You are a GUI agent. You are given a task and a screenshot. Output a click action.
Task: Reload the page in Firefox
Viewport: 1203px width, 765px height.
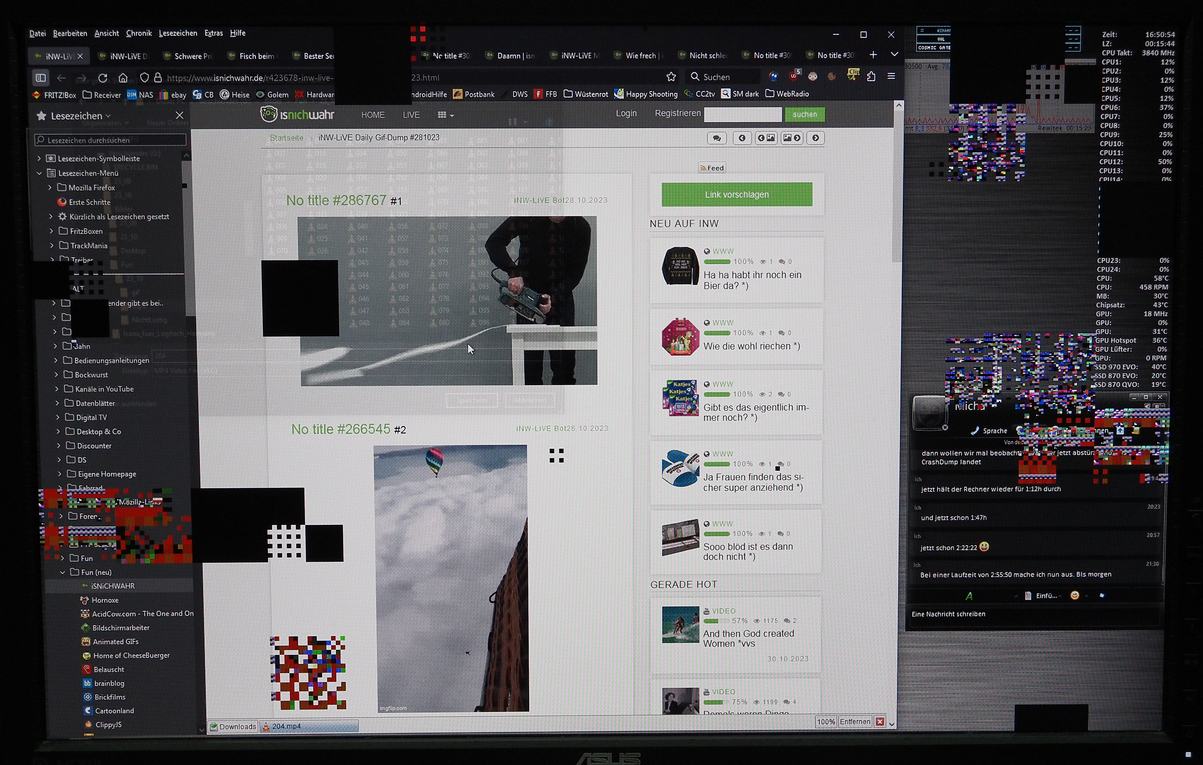pos(102,77)
